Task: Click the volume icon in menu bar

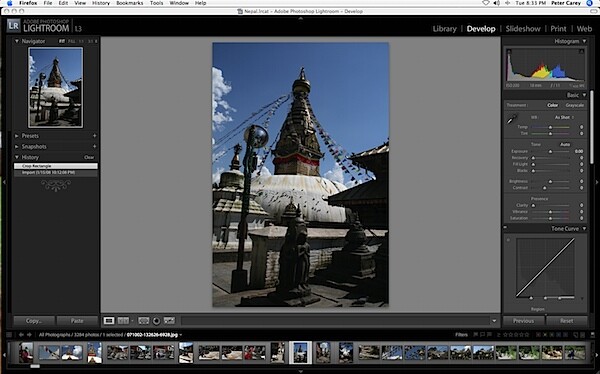Action: click(496, 3)
